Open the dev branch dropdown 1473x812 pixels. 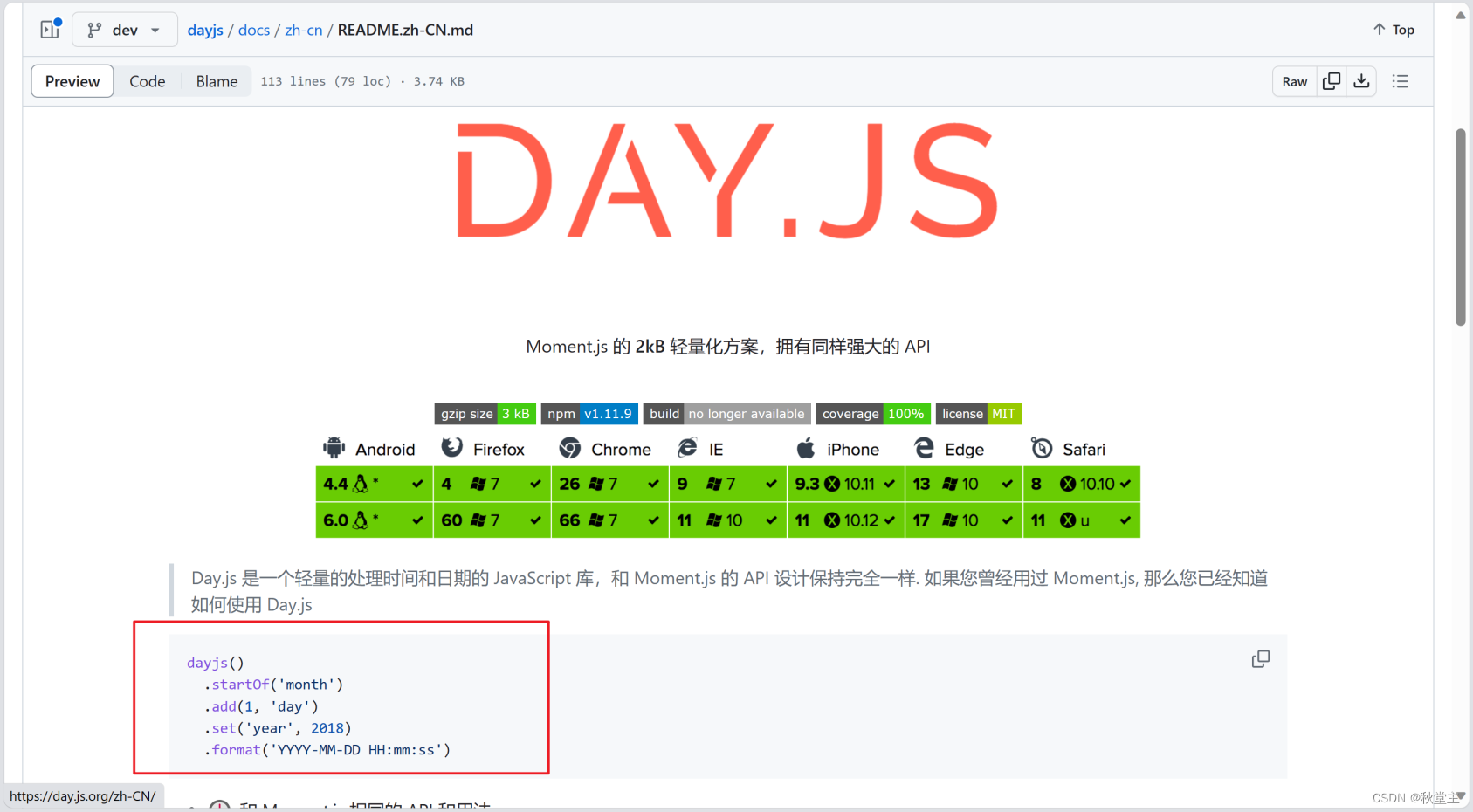click(x=125, y=30)
